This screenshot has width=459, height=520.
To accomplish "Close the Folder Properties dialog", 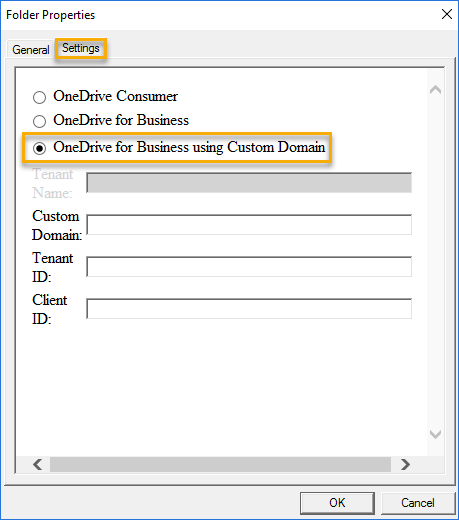I will click(447, 14).
